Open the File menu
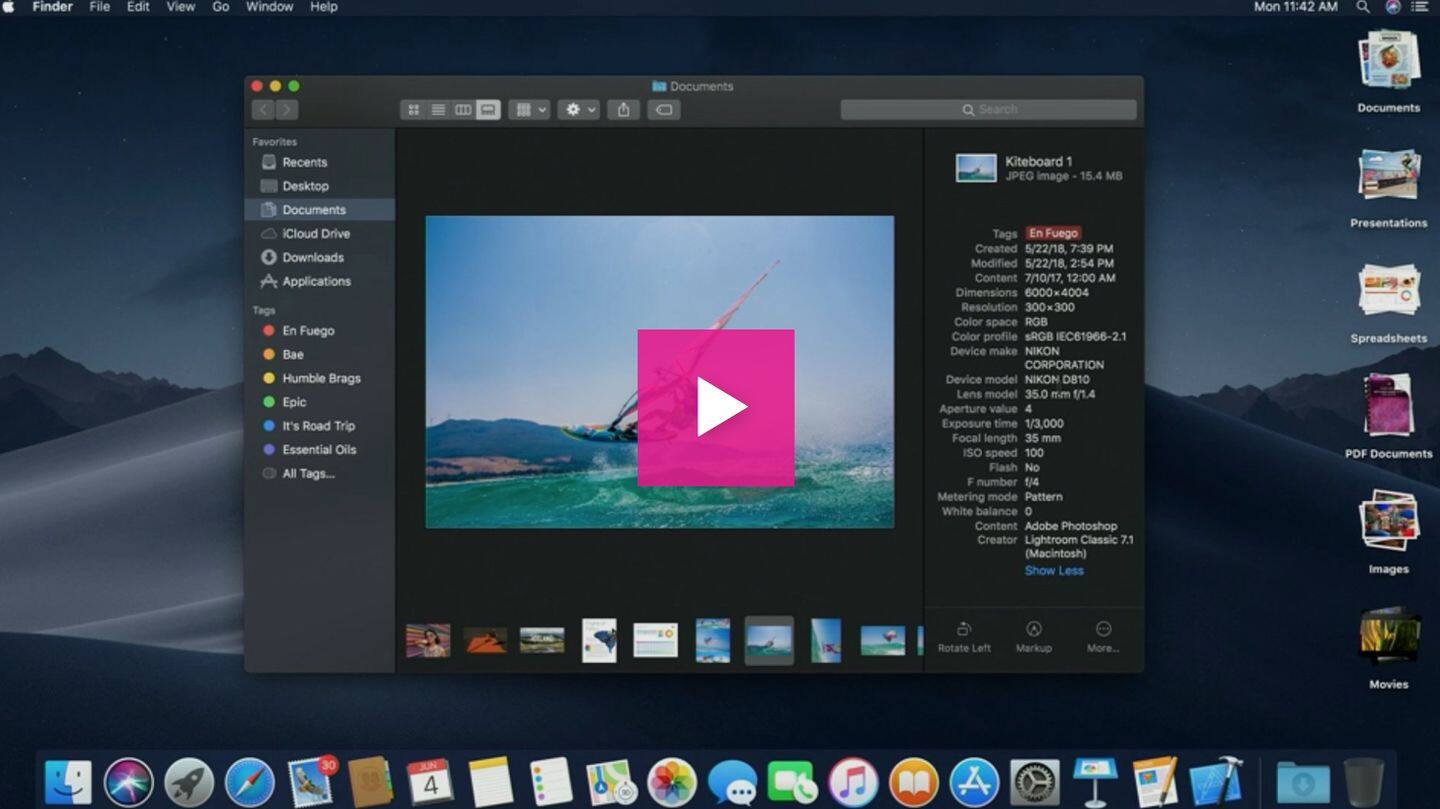 [100, 7]
